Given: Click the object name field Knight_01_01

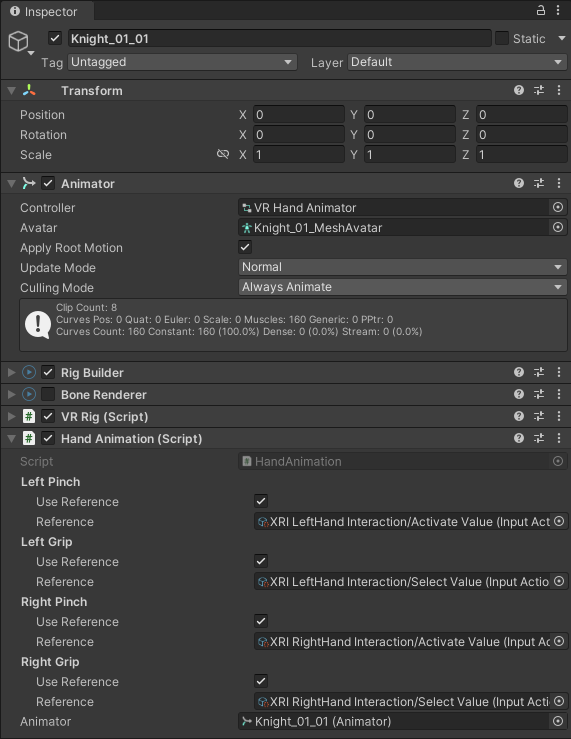Looking at the screenshot, I should pyautogui.click(x=280, y=39).
